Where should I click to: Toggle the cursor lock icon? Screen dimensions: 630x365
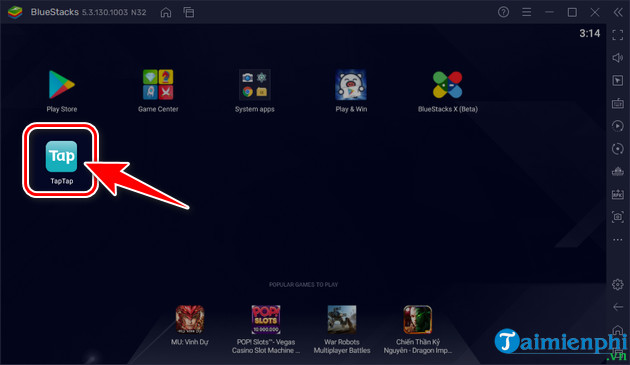[618, 80]
